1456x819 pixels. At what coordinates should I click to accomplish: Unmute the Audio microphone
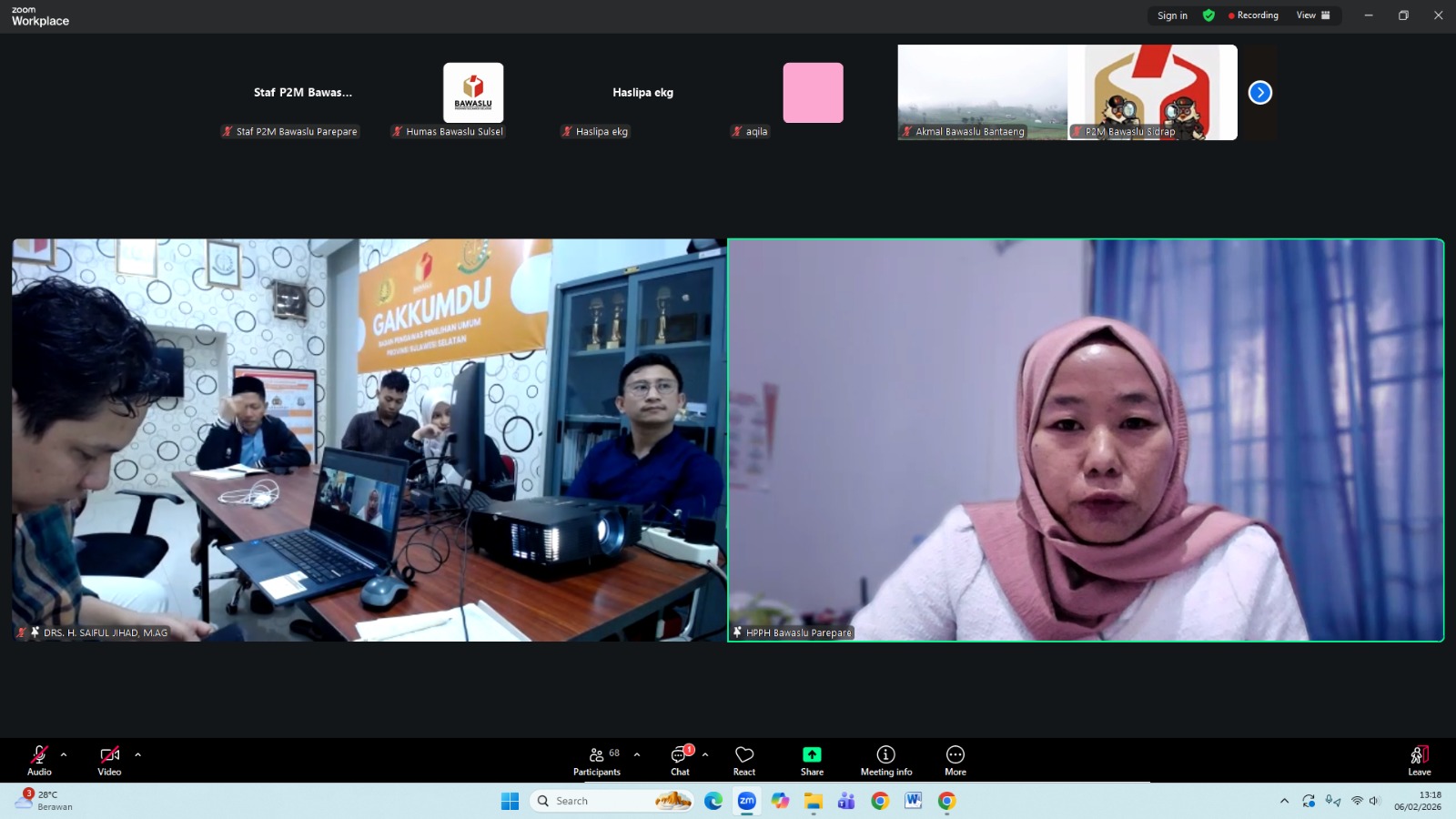(x=39, y=761)
